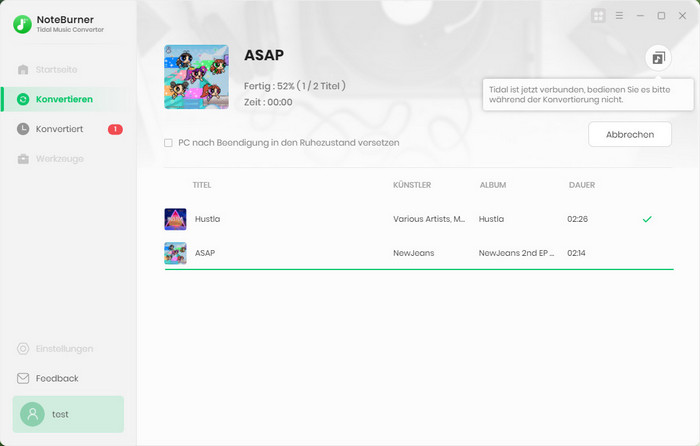Click the large ASAP album cover
700x446 pixels.
coord(196,77)
